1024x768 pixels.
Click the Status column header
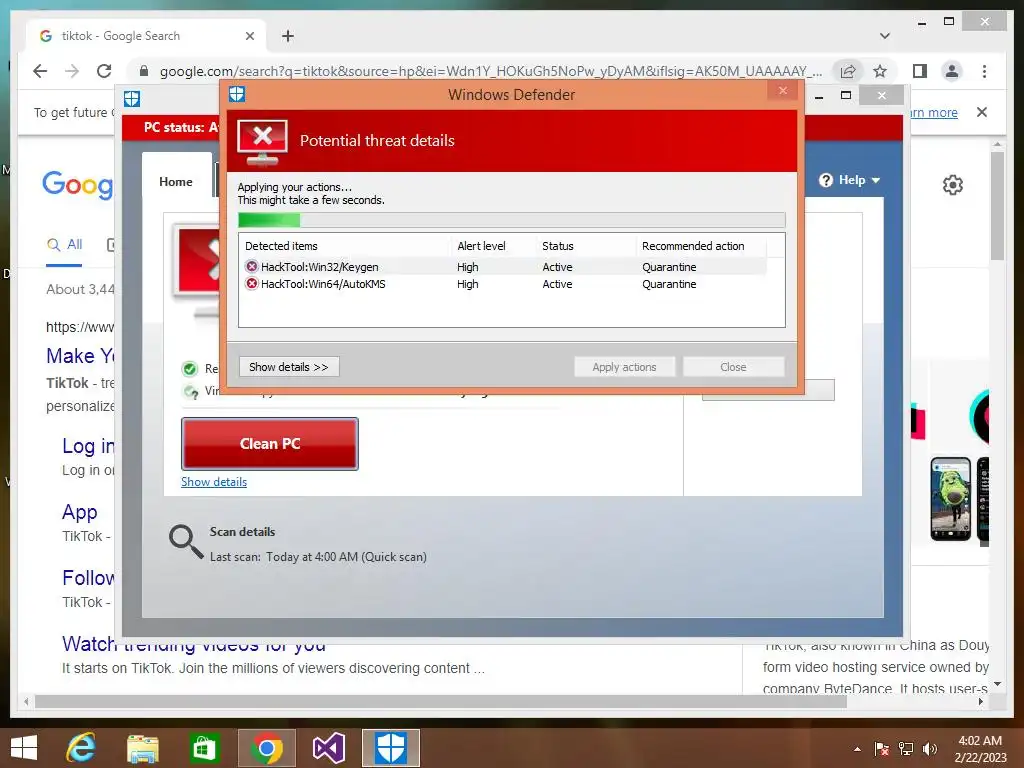pyautogui.click(x=558, y=246)
